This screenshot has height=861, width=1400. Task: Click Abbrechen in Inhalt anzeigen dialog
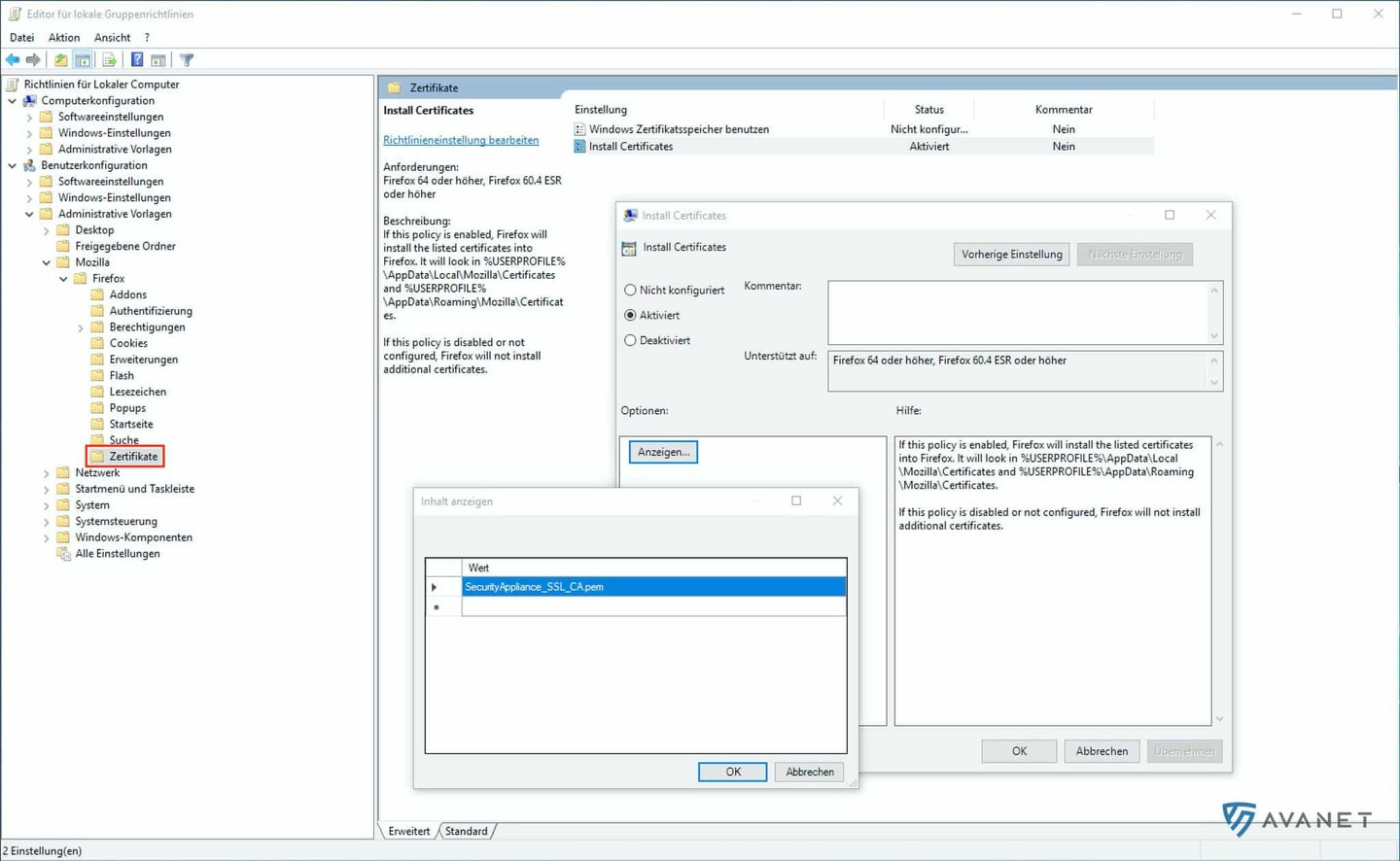(x=810, y=772)
